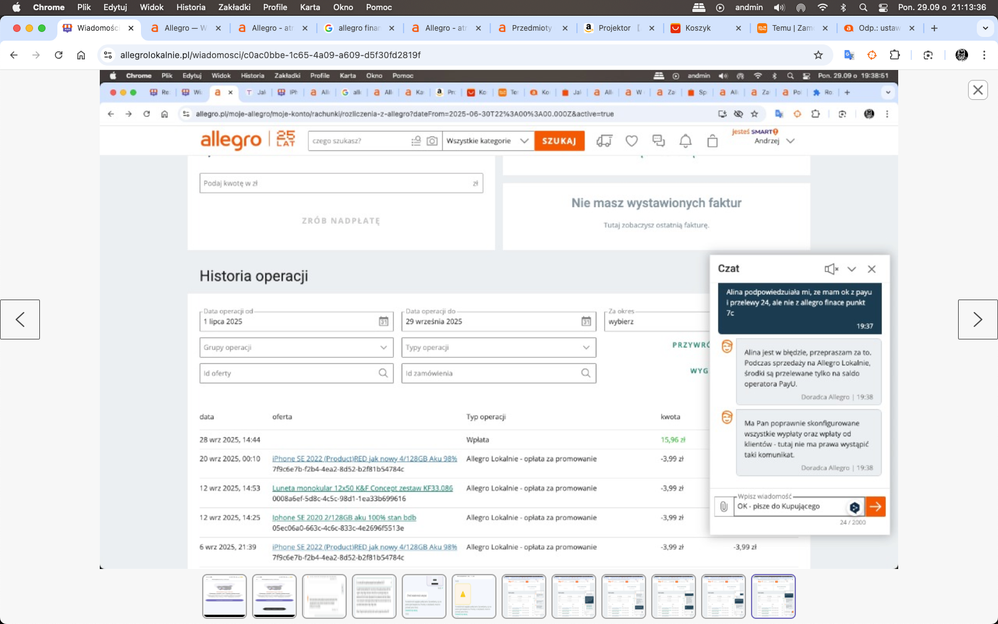Go back to the previous page in Chrome
Image resolution: width=998 pixels, height=624 pixels.
coord(14,55)
